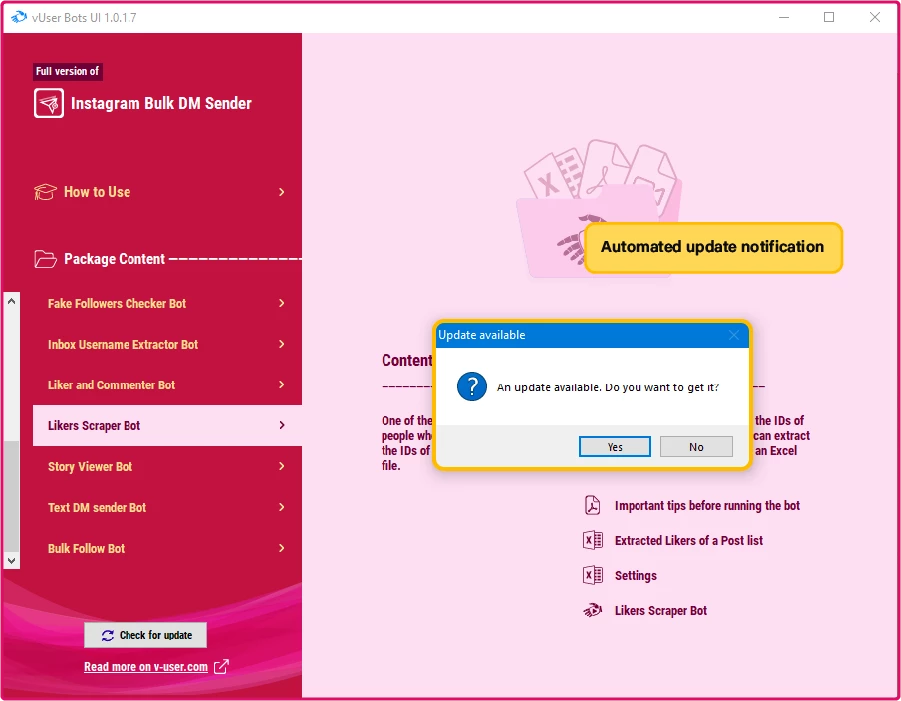Expand Liker and Commenter Bot chevron

pyautogui.click(x=282, y=384)
